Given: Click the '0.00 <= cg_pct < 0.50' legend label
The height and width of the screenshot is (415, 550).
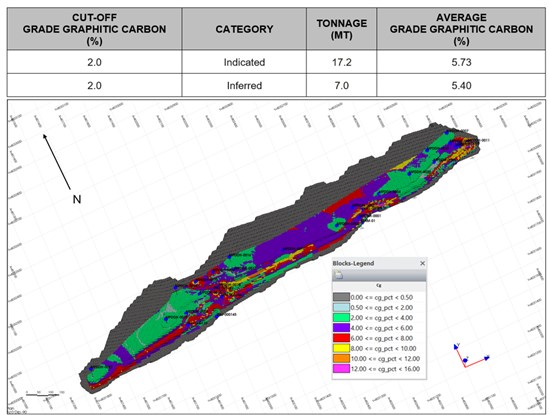Looking at the screenshot, I should click(x=382, y=297).
